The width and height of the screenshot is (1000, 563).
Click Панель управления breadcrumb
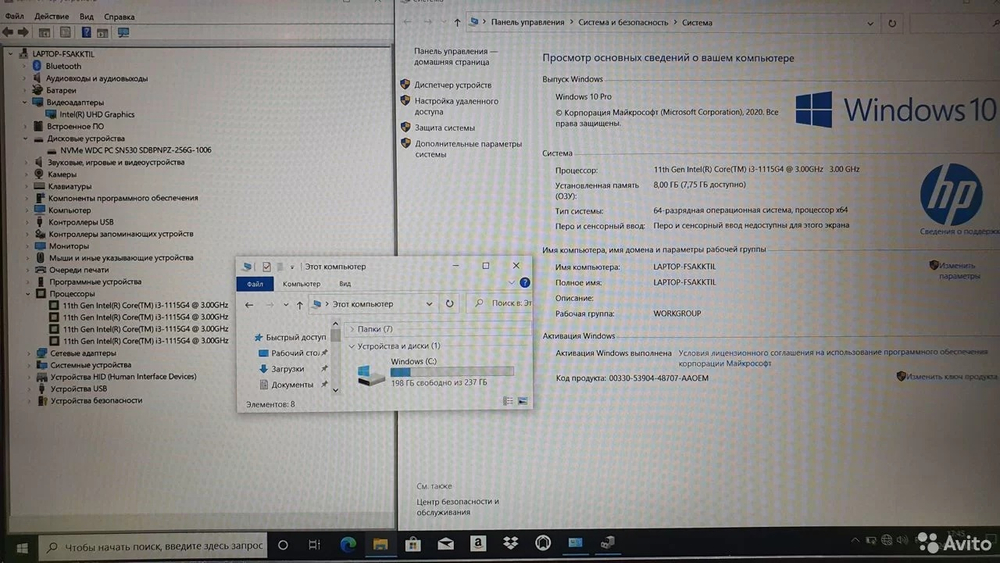(x=527, y=22)
